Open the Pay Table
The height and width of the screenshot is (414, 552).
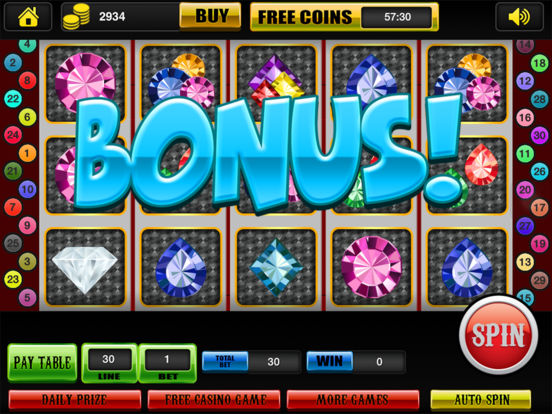click(42, 363)
